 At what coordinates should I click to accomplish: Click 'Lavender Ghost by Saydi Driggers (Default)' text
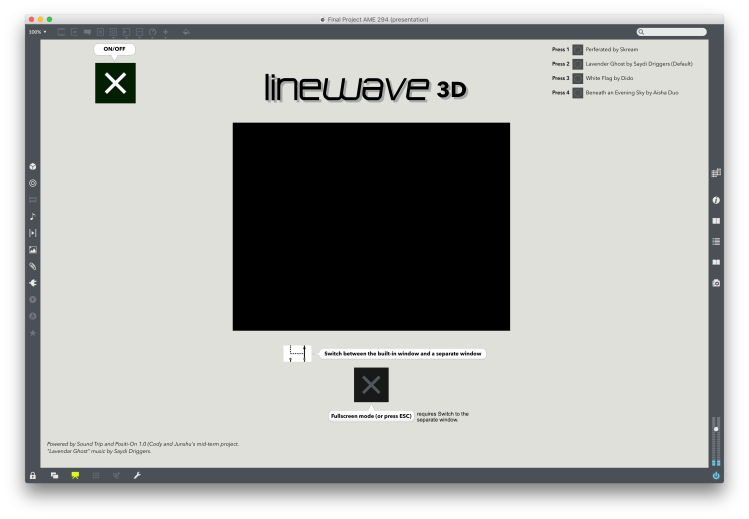[639, 64]
